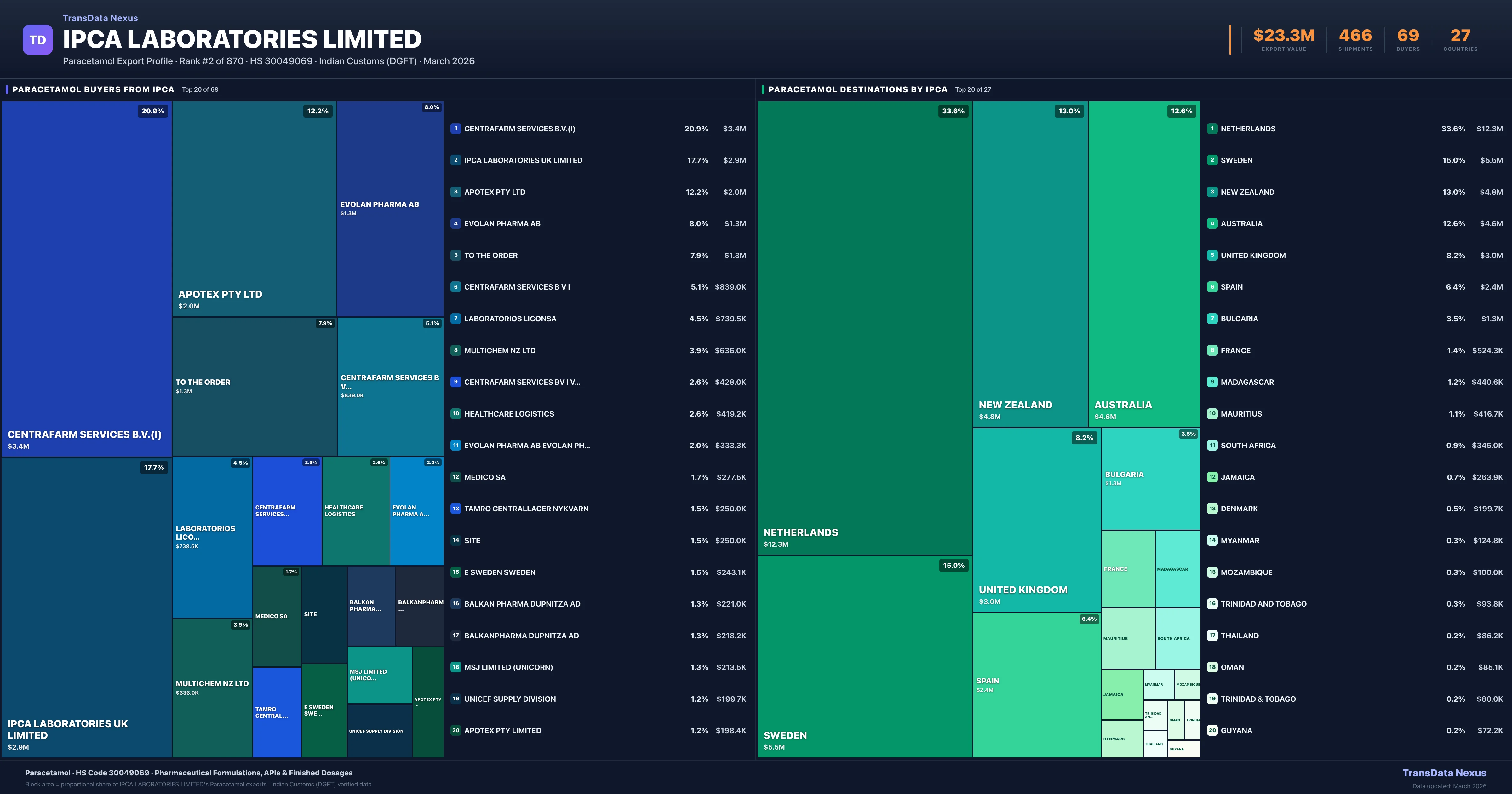The height and width of the screenshot is (794, 1512).
Task: Click the purple TD logo icon
Action: click(x=37, y=40)
